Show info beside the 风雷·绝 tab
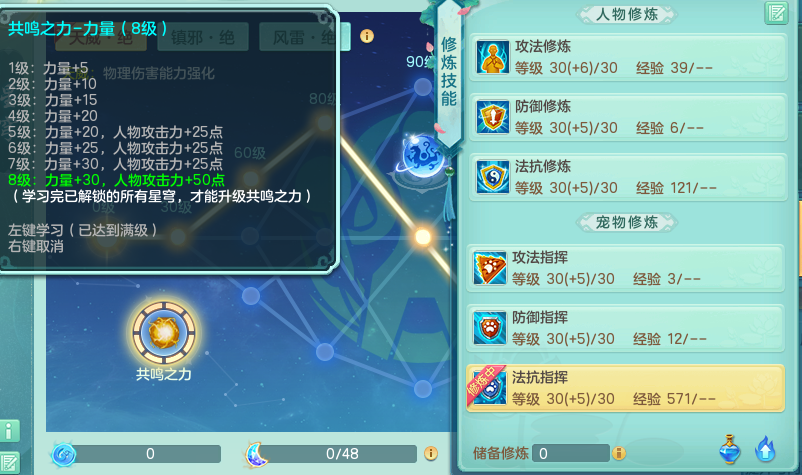Screen dimensions: 802x475 367,36
